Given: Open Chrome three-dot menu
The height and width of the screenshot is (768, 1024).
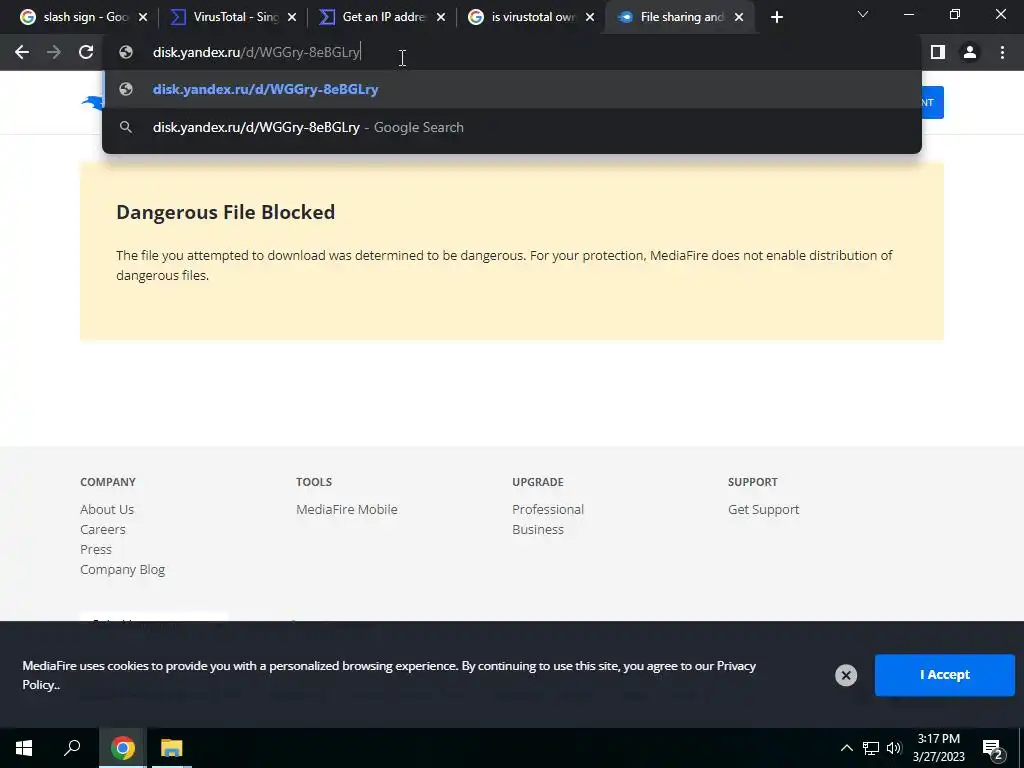Looking at the screenshot, I should point(1002,52).
